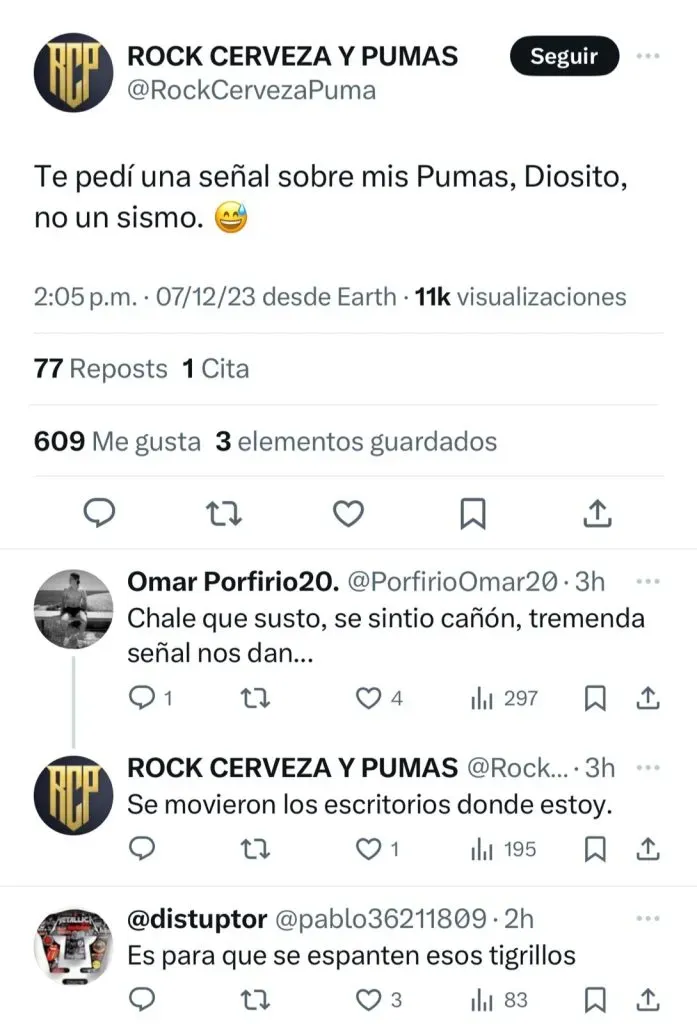Reply to the main Pumas tweet
Image resolution: width=697 pixels, height=1024 pixels.
coord(98,514)
